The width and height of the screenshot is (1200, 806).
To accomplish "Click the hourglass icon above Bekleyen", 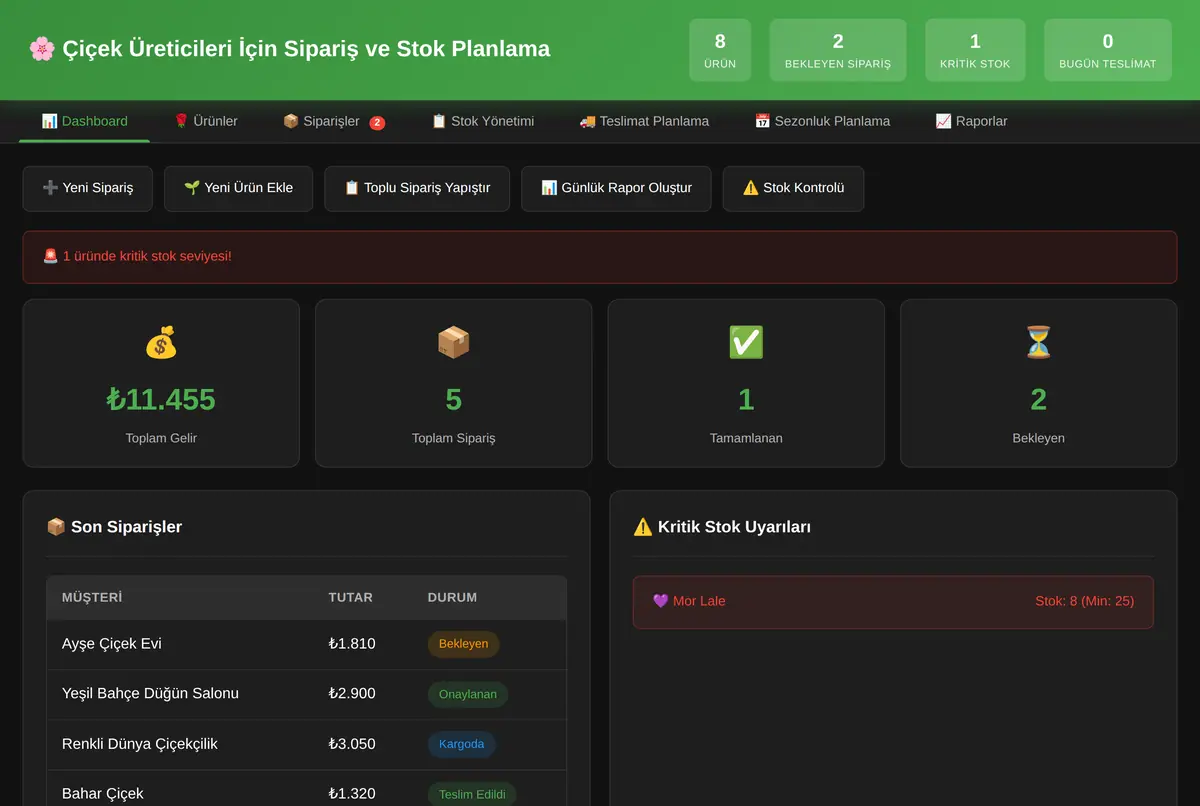I will click(1039, 343).
